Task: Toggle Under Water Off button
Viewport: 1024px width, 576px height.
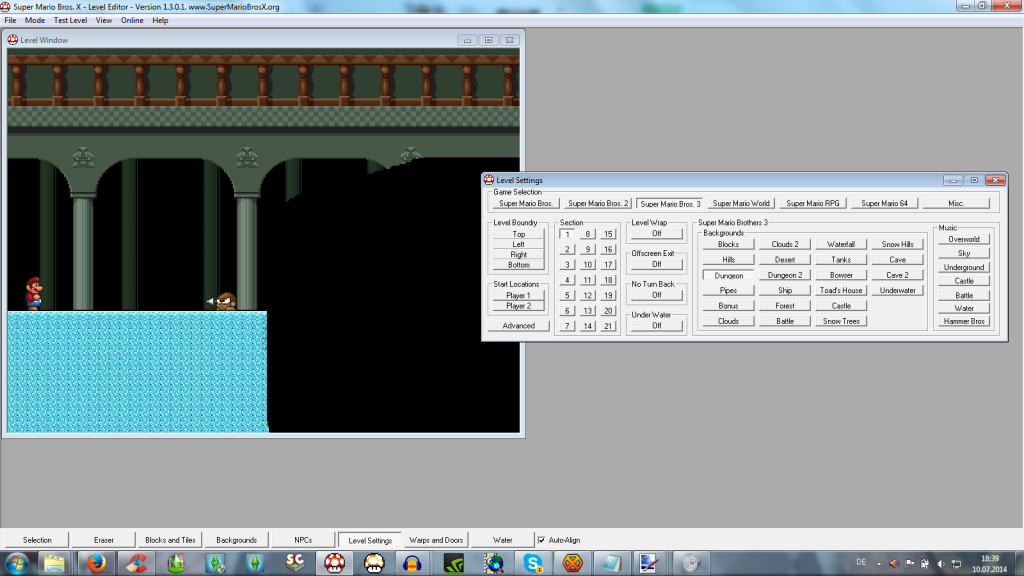Action: tap(656, 325)
